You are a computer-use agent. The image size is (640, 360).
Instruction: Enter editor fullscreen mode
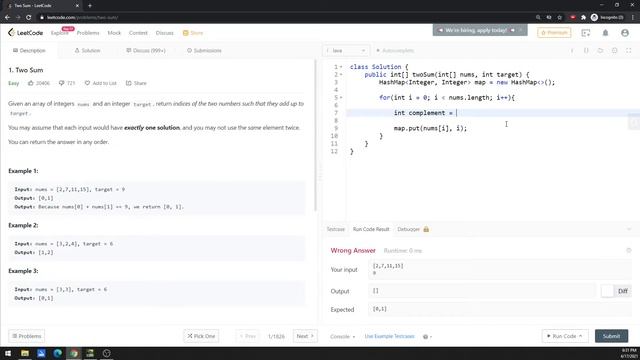[x=629, y=51]
